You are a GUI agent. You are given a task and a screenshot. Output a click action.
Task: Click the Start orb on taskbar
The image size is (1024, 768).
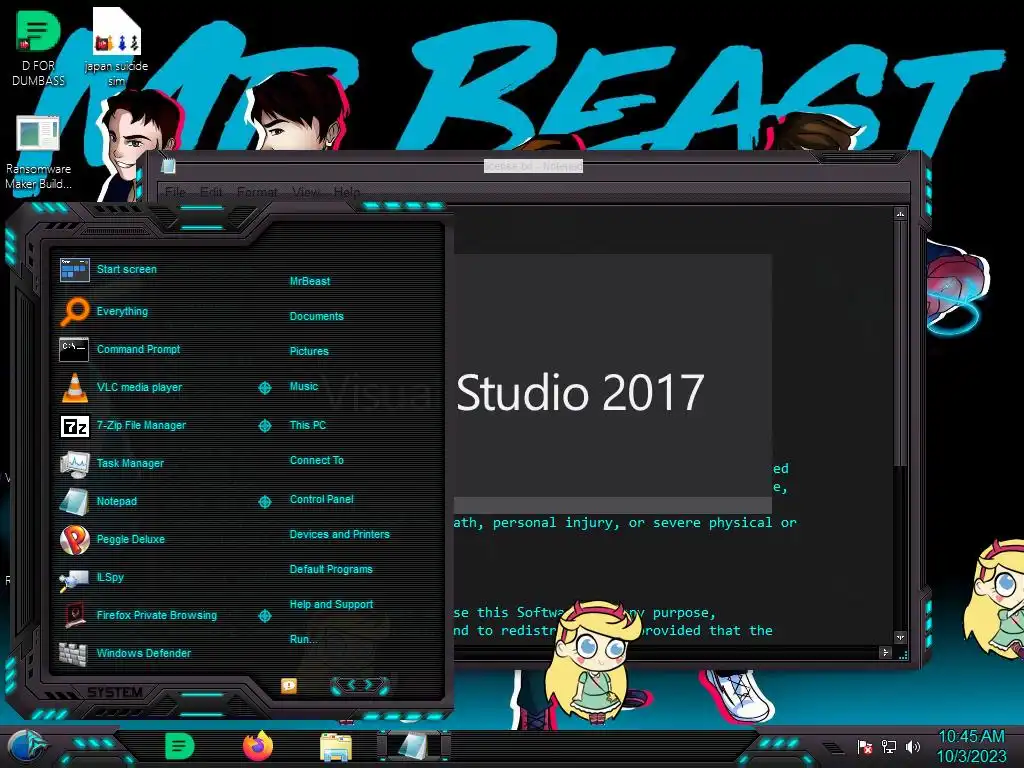pos(27,748)
